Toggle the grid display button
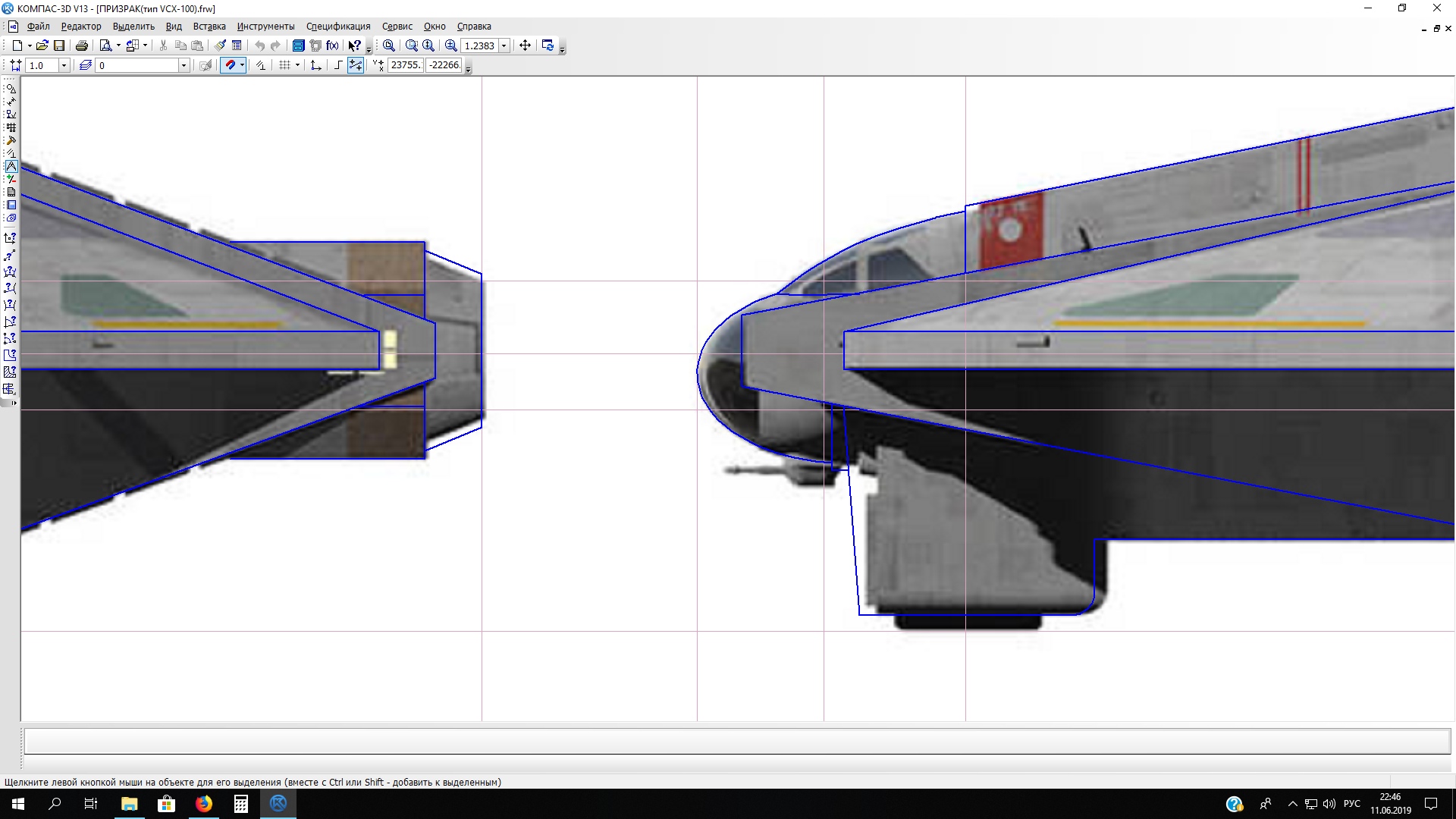 point(284,65)
